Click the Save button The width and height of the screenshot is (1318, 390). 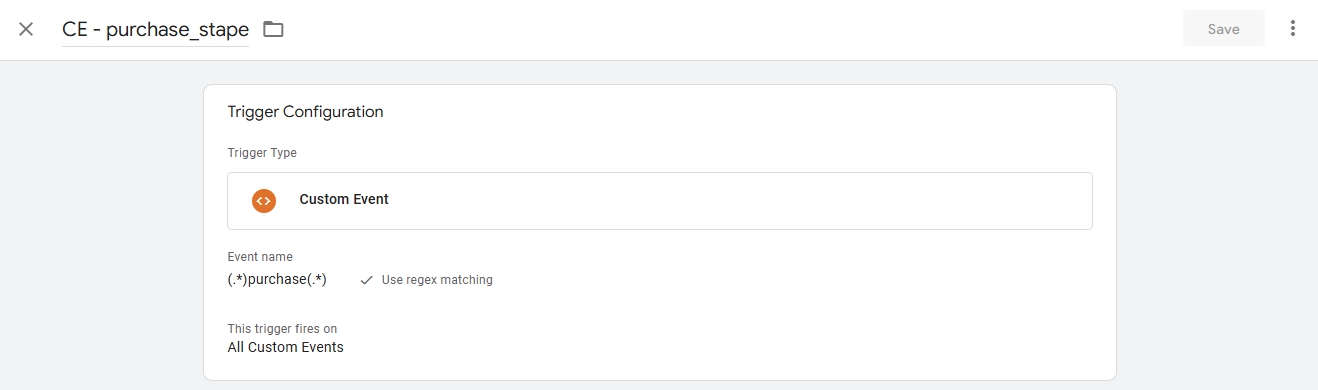point(1223,29)
